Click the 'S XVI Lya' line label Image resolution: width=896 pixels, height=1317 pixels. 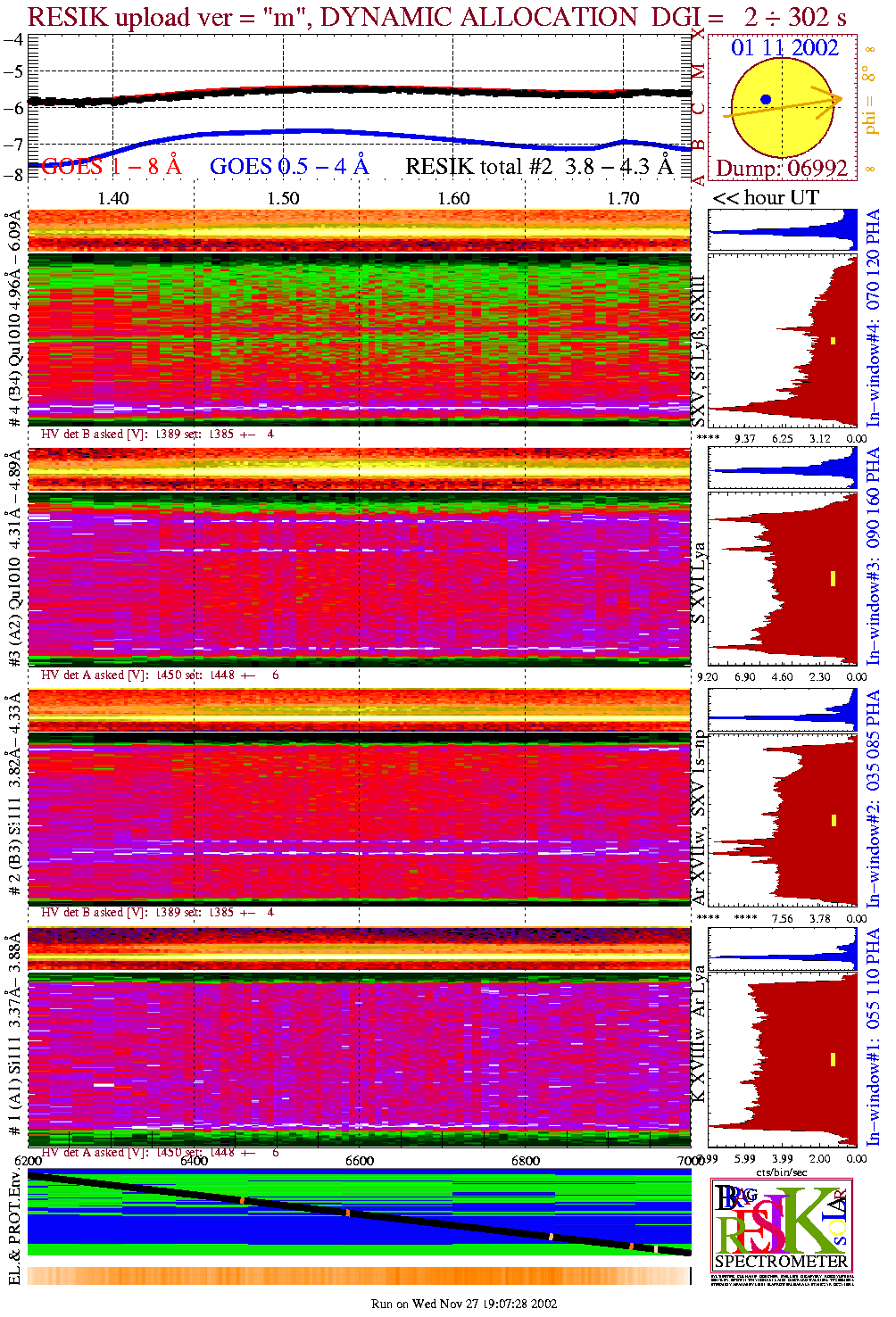(x=699, y=582)
